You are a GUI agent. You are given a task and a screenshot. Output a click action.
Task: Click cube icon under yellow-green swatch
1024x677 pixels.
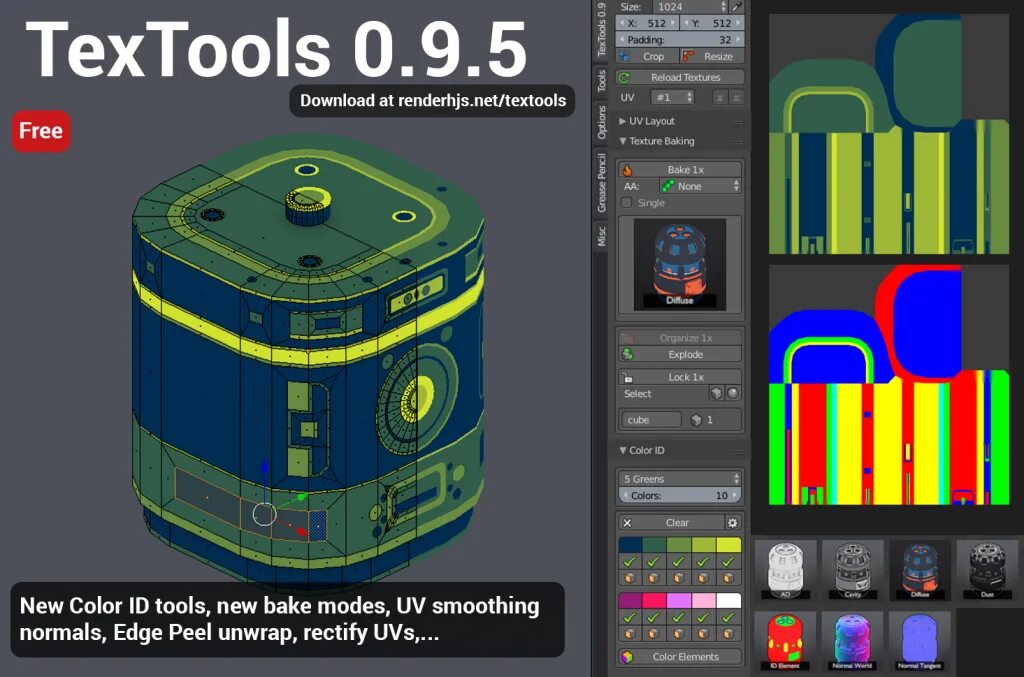[x=703, y=578]
